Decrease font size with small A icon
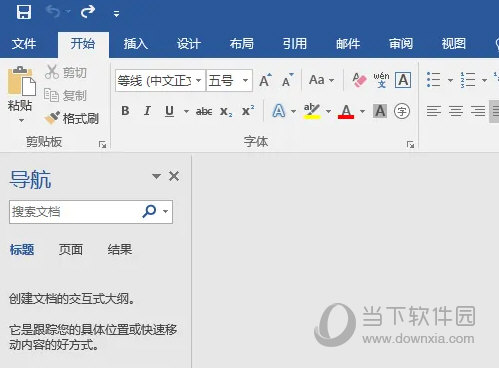499x368 pixels. click(288, 80)
